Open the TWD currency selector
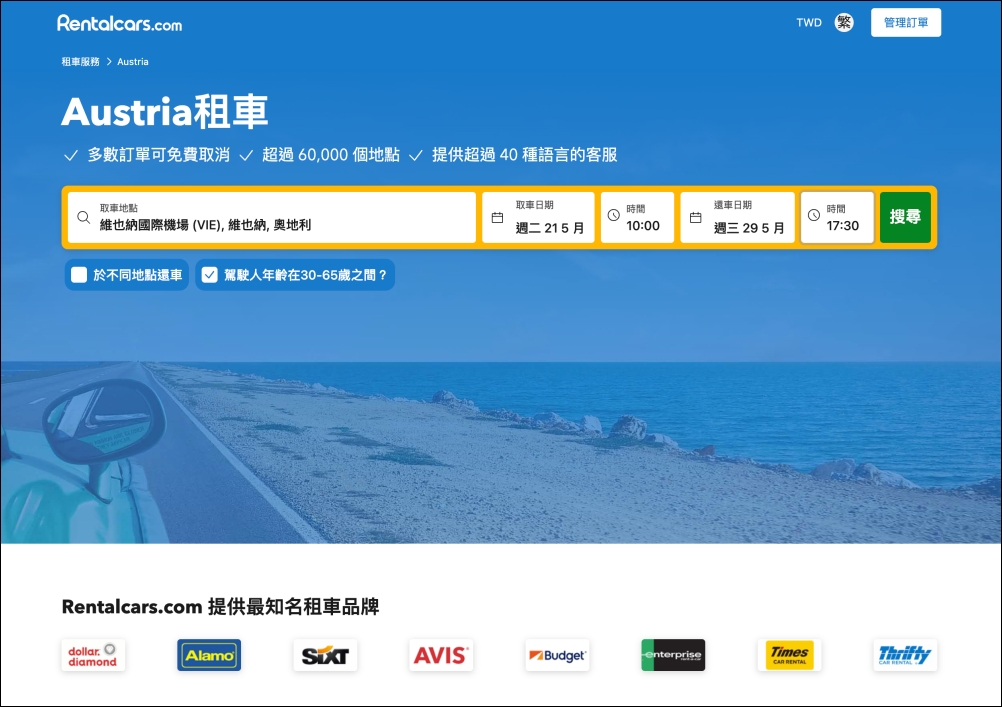Screen dimensions: 1002x707 click(808, 22)
